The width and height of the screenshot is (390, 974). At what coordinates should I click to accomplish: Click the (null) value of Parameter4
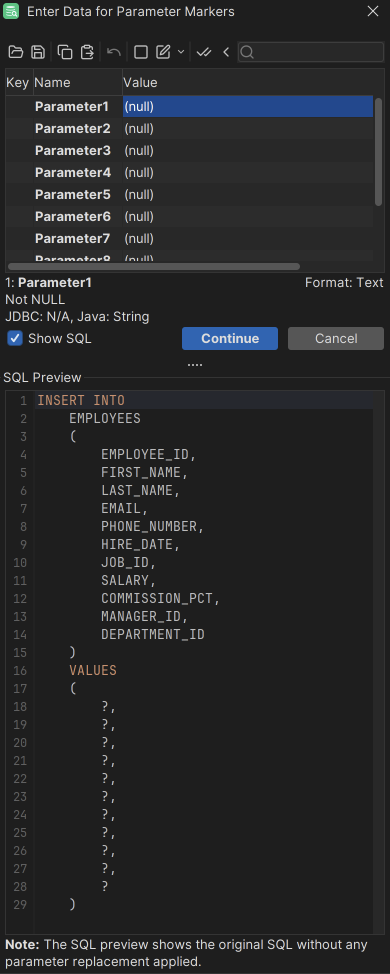click(139, 172)
